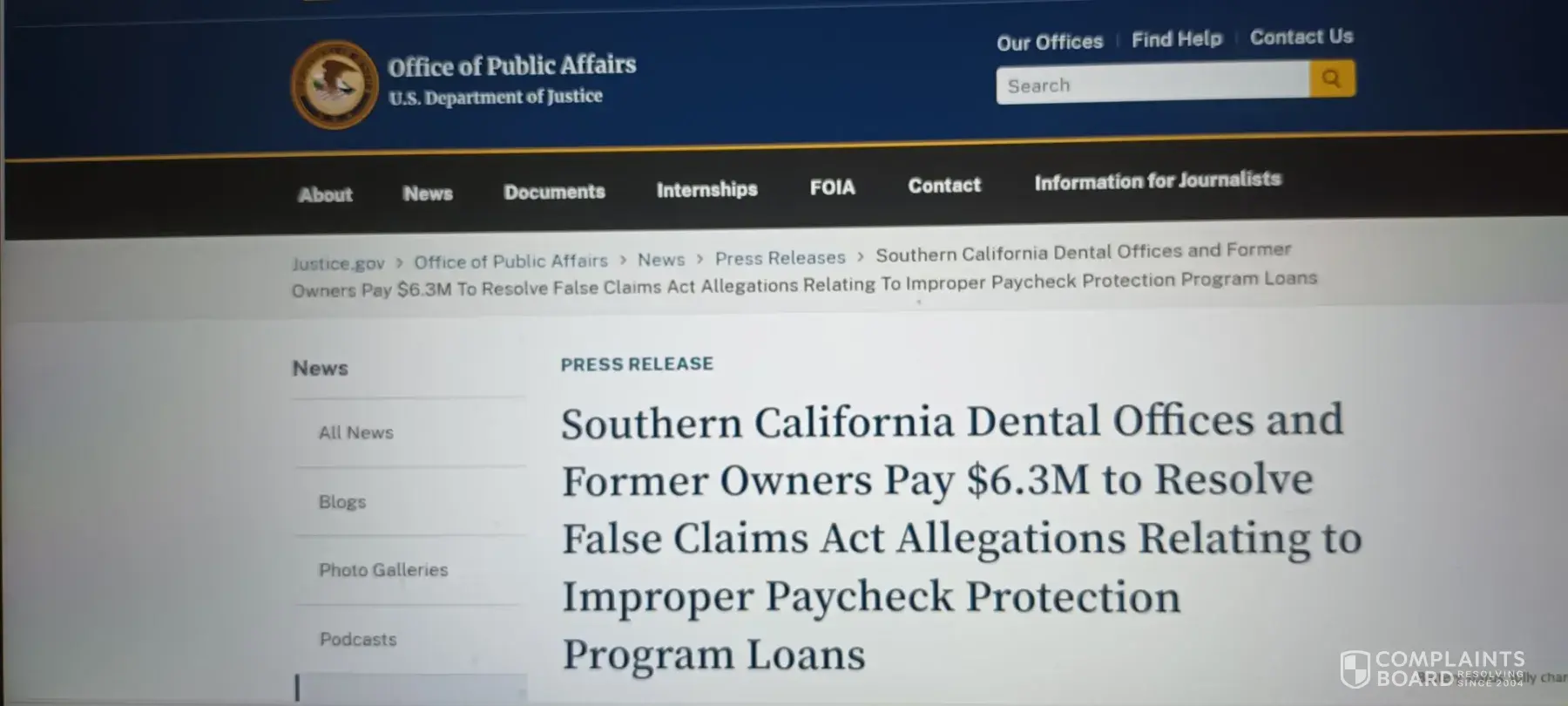Select the Internships menu item

pyautogui.click(x=706, y=189)
